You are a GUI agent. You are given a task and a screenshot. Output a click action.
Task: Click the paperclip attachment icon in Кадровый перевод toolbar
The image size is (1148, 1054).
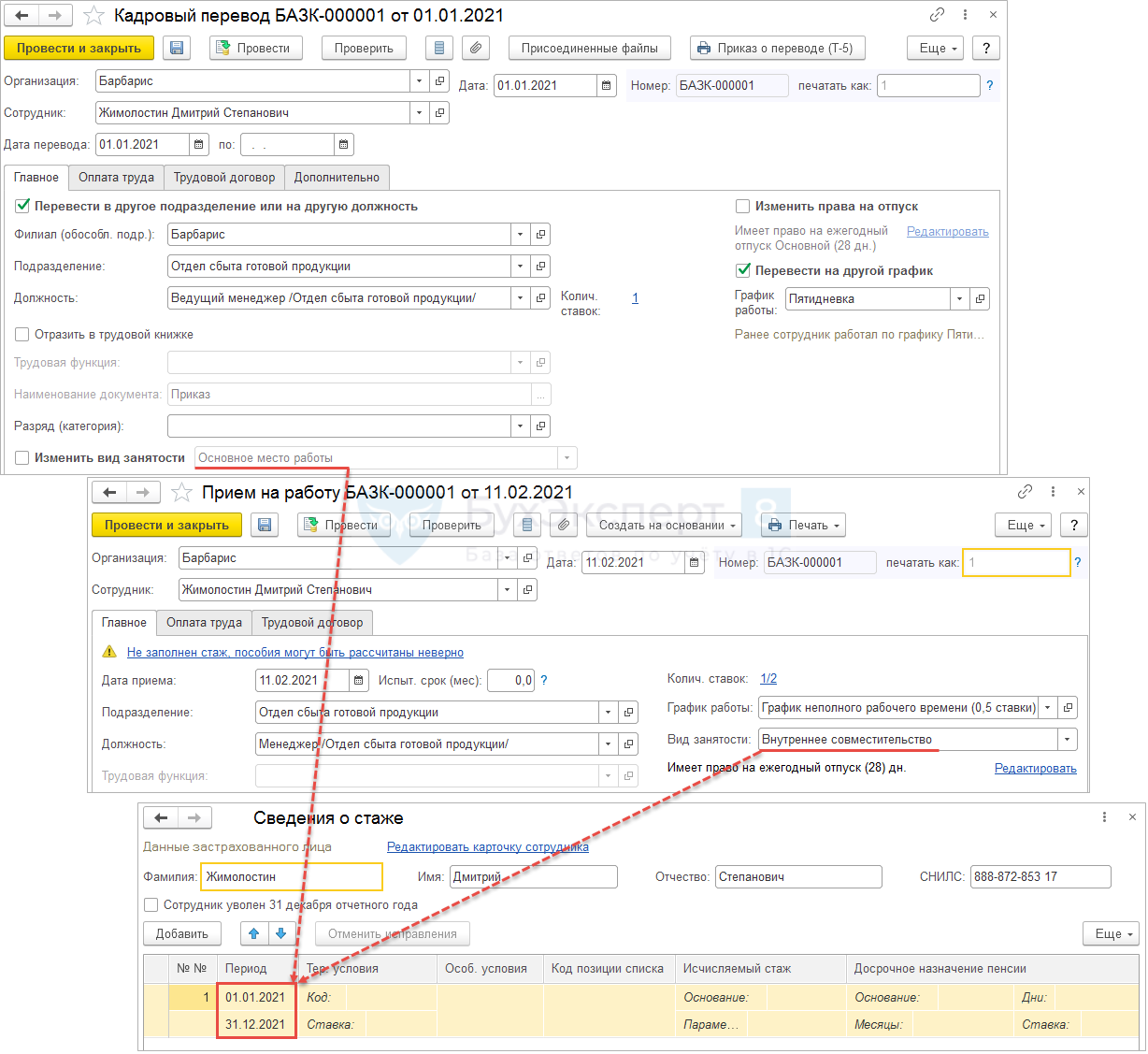pos(477,48)
